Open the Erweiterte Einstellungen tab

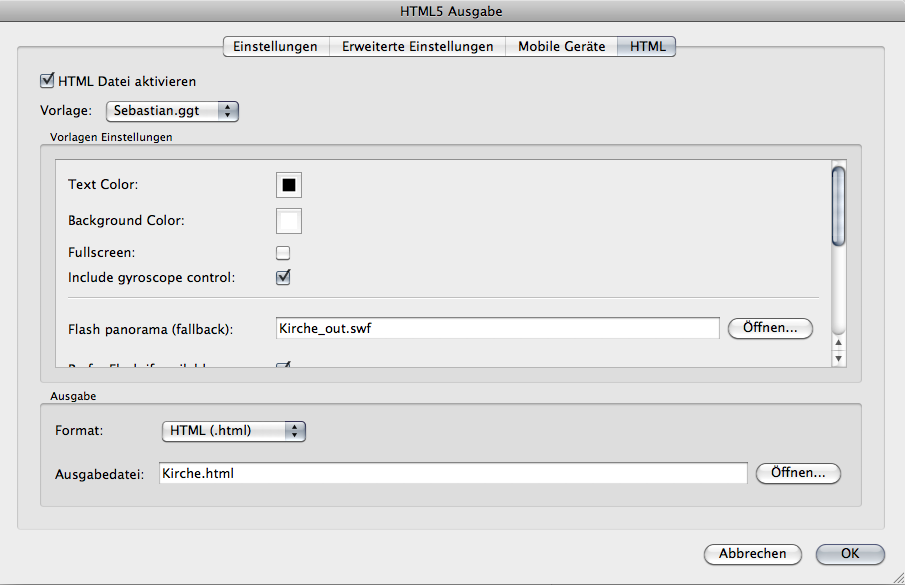[417, 47]
